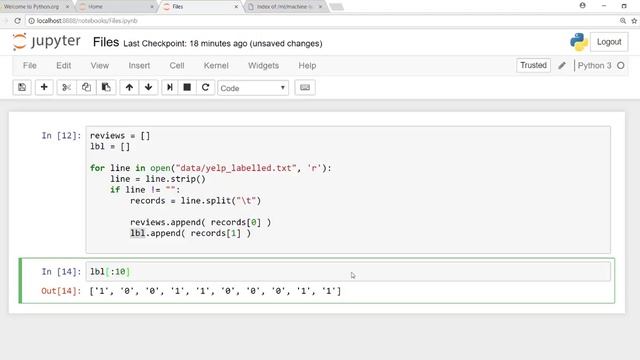Insert cell below with plus icon

(44, 87)
